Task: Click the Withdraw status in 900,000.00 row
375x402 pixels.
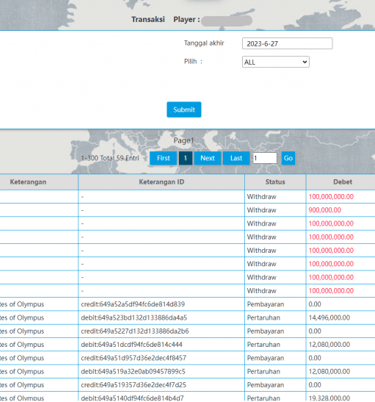Action: (x=261, y=210)
